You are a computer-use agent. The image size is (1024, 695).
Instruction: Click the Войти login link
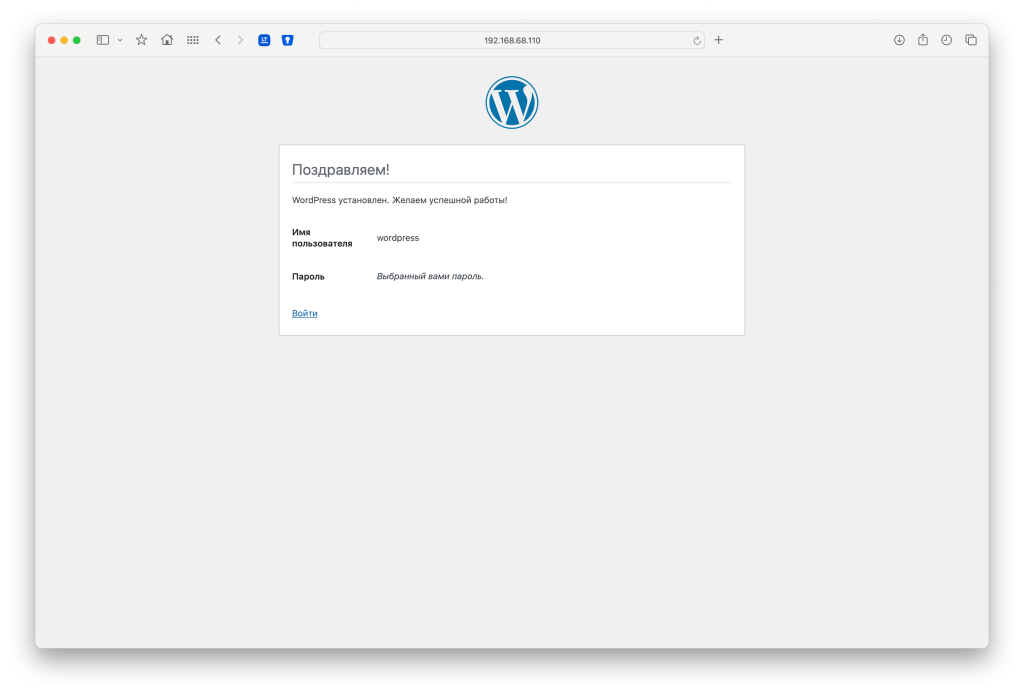(x=304, y=313)
